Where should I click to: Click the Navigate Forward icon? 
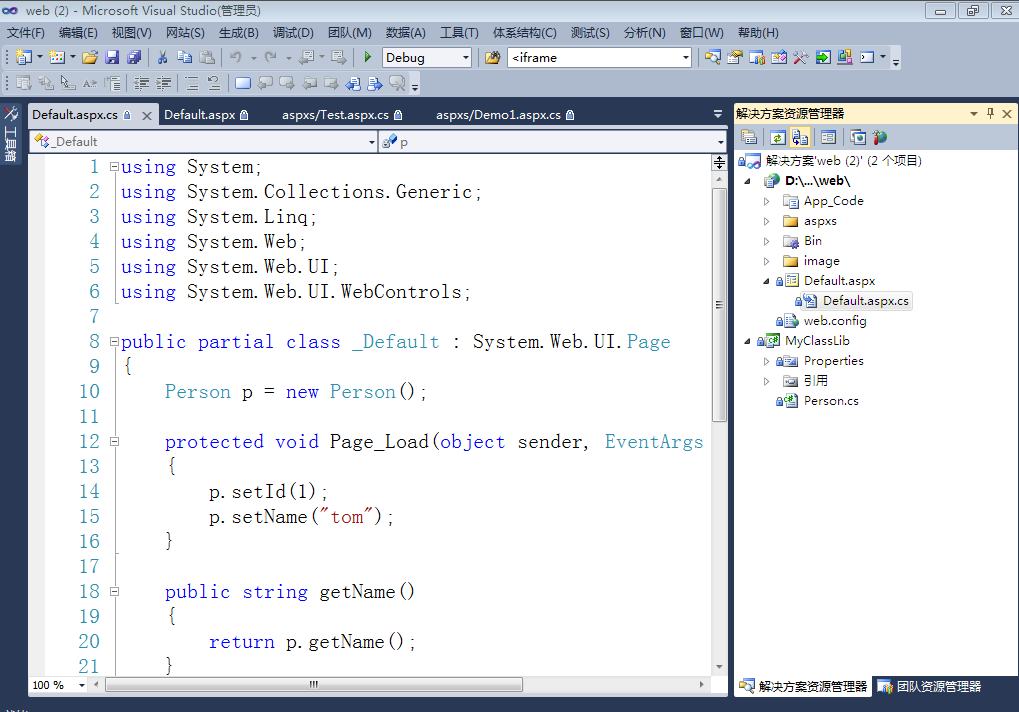click(x=339, y=57)
